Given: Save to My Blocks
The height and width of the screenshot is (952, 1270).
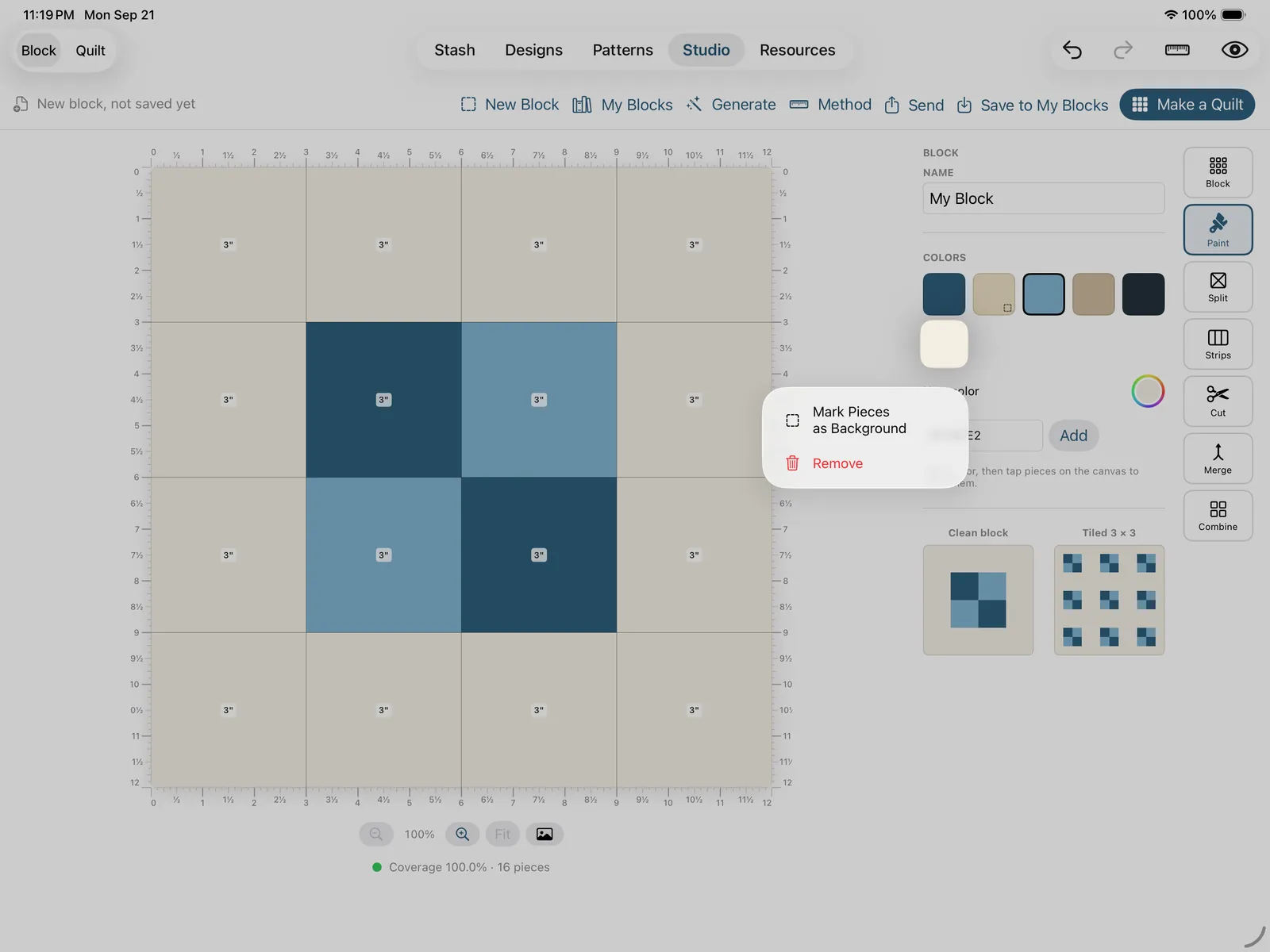Looking at the screenshot, I should click(1032, 105).
